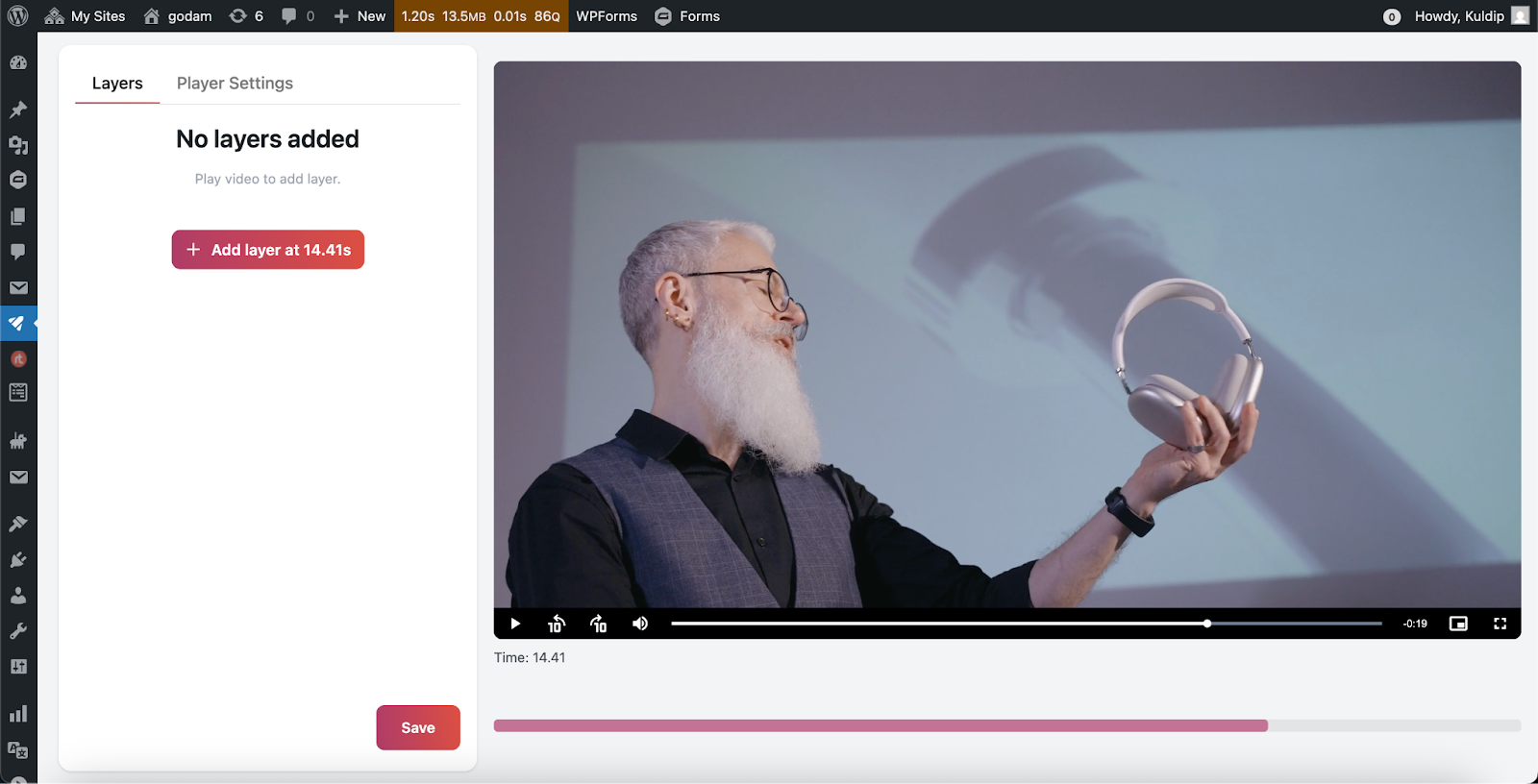1538x784 pixels.
Task: Enter fullscreen video mode
Action: [1500, 624]
